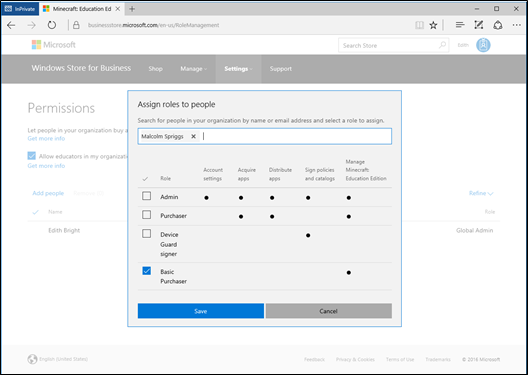
Task: Click the people search input field
Action: pos(264,136)
